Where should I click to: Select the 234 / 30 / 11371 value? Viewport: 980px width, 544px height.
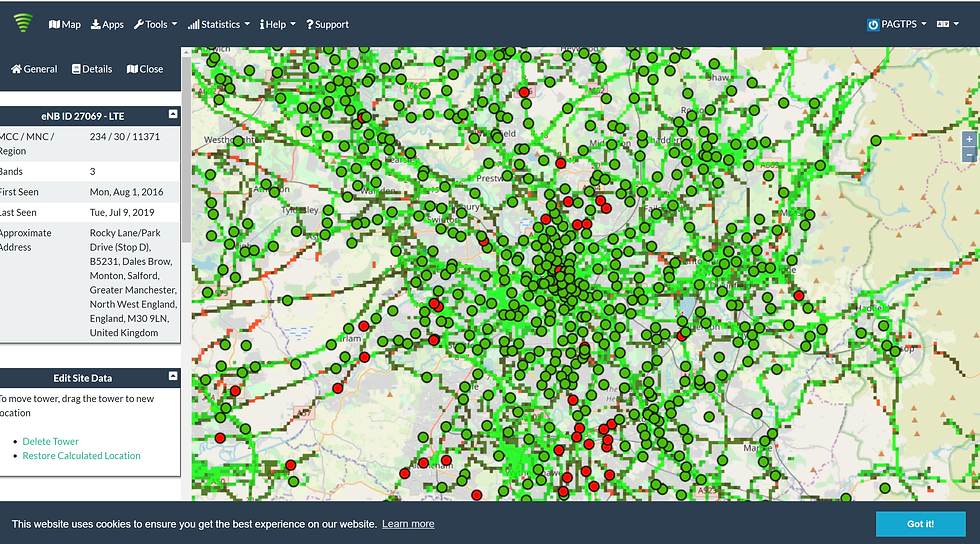pyautogui.click(x=125, y=136)
